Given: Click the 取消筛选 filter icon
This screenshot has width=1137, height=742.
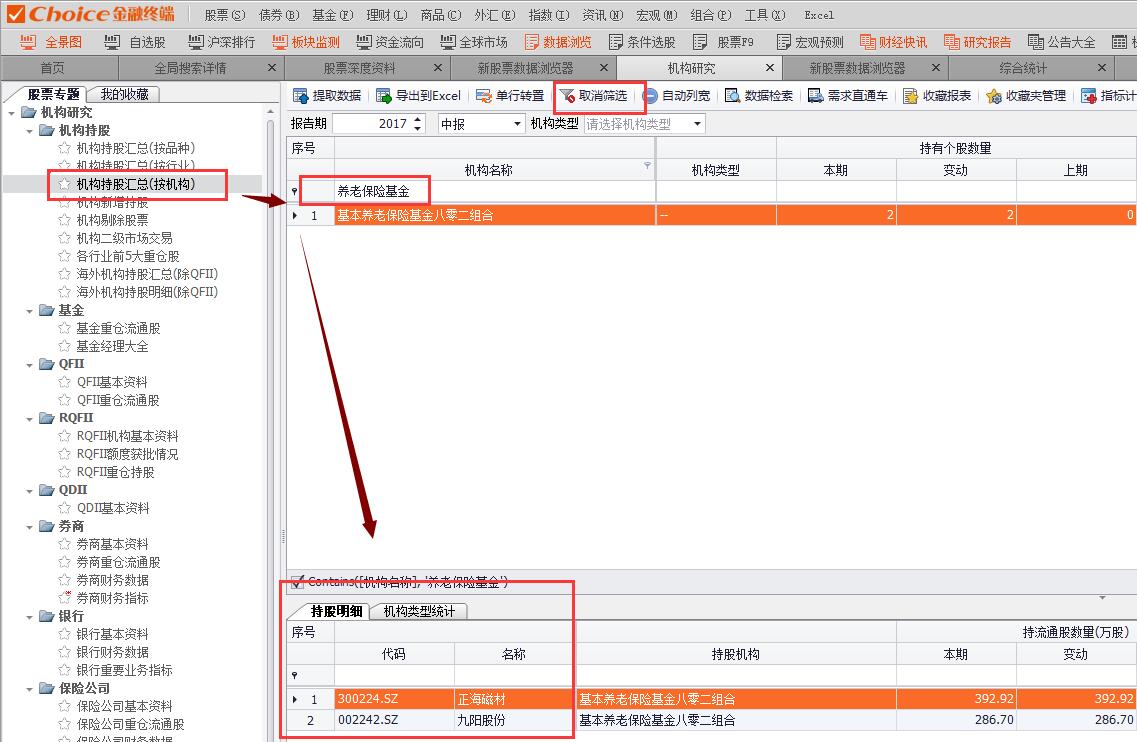Looking at the screenshot, I should (x=567, y=96).
